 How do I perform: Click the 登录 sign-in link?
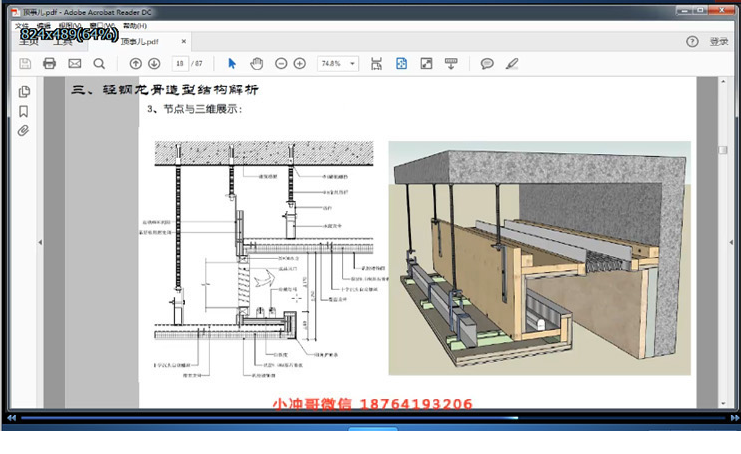click(719, 42)
